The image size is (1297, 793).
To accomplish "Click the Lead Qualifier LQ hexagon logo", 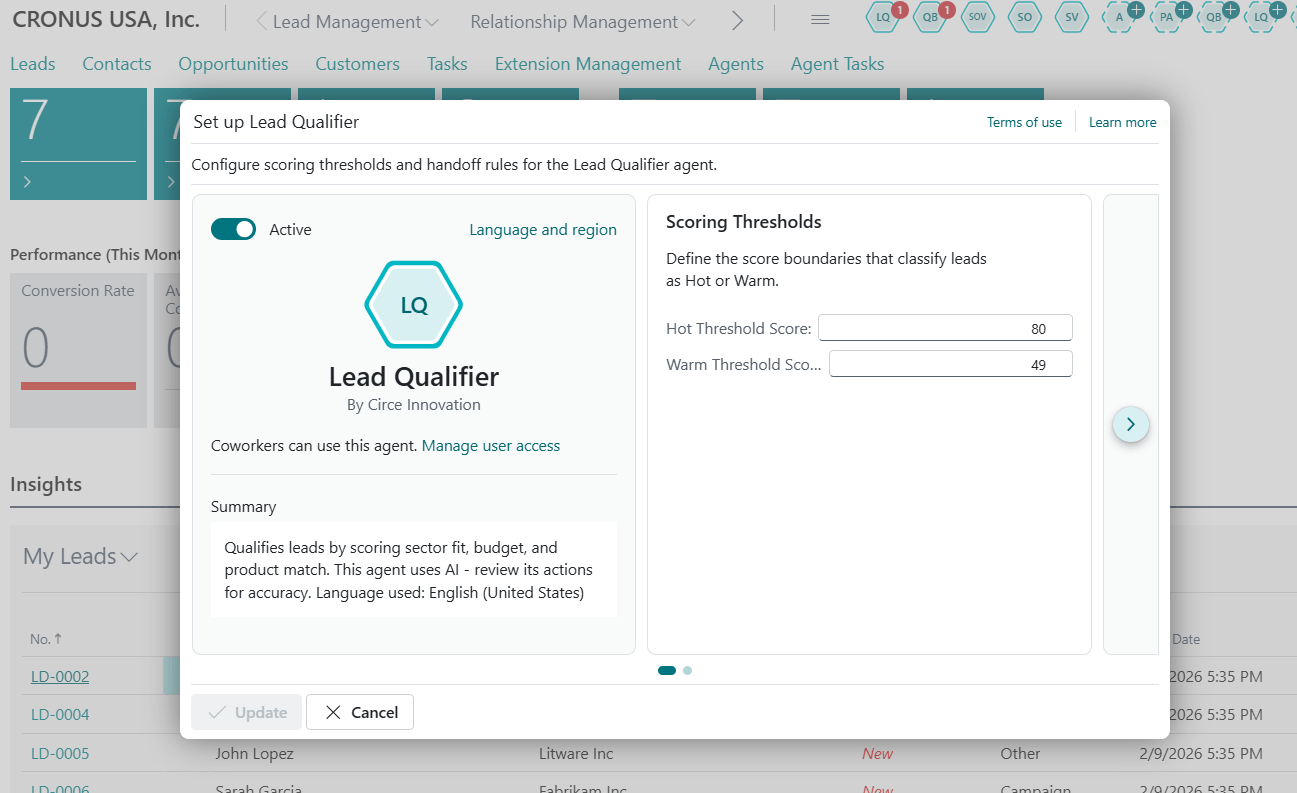I will click(x=414, y=306).
